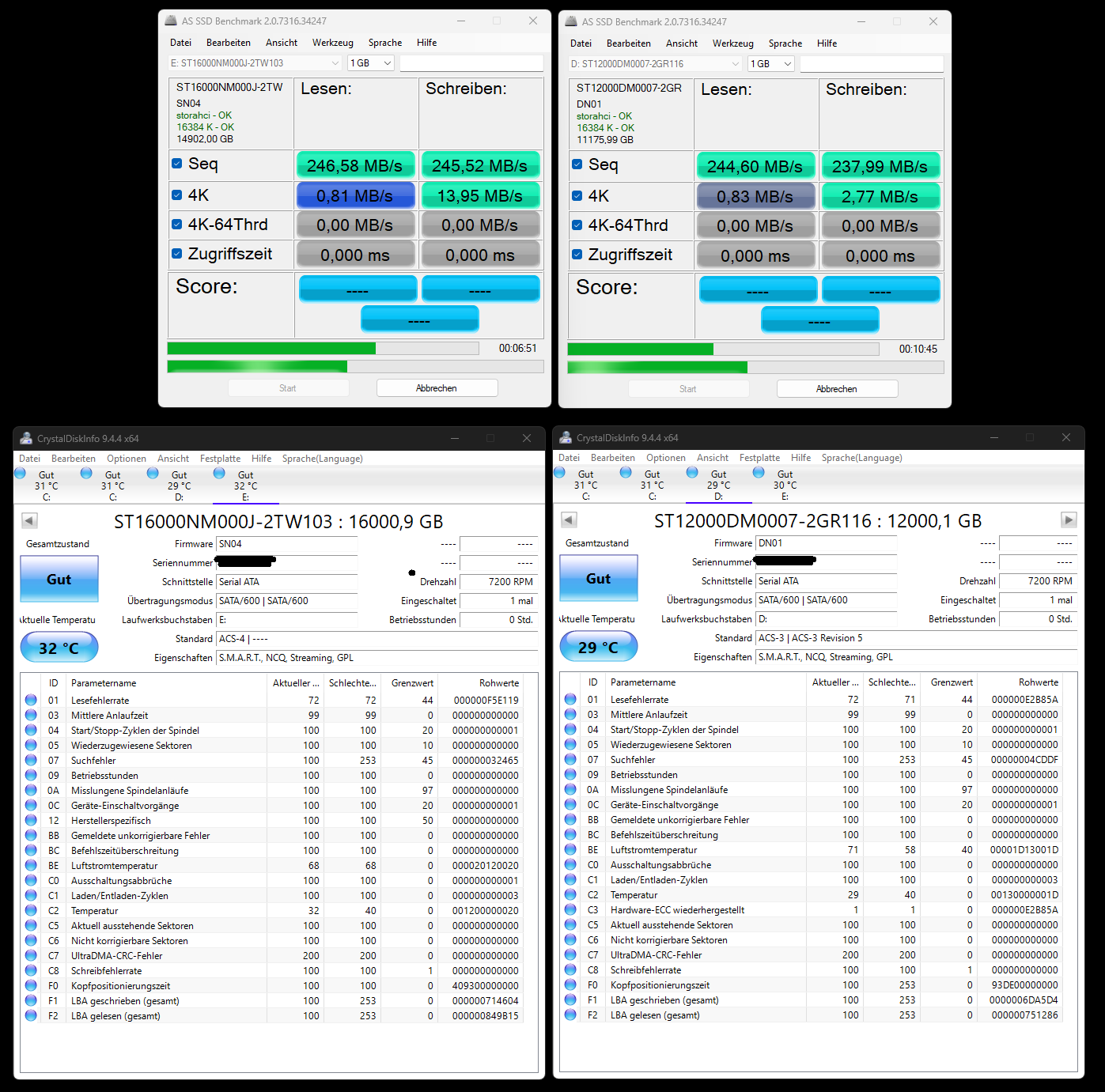Toggle the Seq test checkbox
1105x1092 pixels.
pyautogui.click(x=176, y=163)
